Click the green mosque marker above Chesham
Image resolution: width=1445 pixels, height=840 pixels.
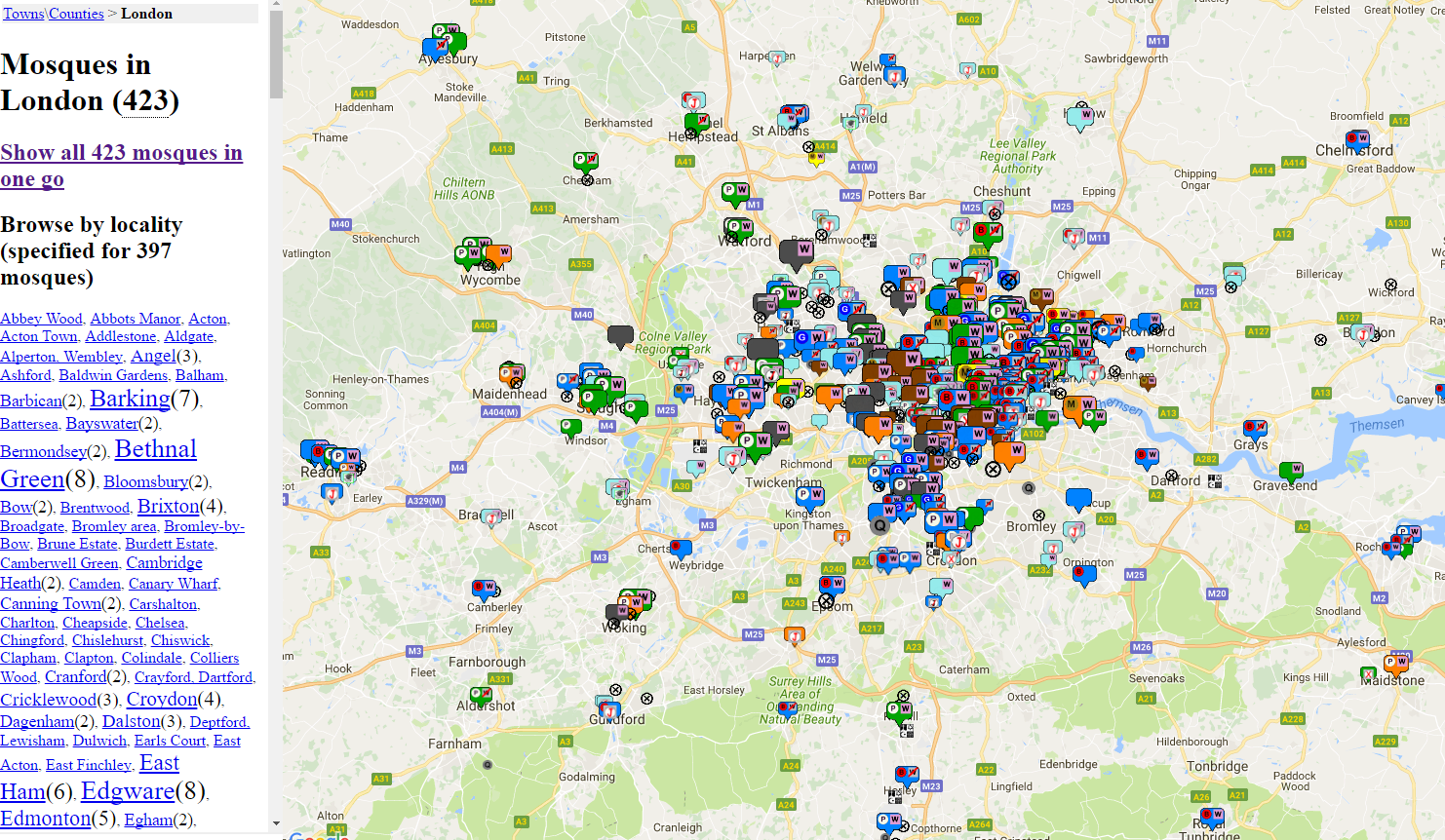[x=585, y=161]
